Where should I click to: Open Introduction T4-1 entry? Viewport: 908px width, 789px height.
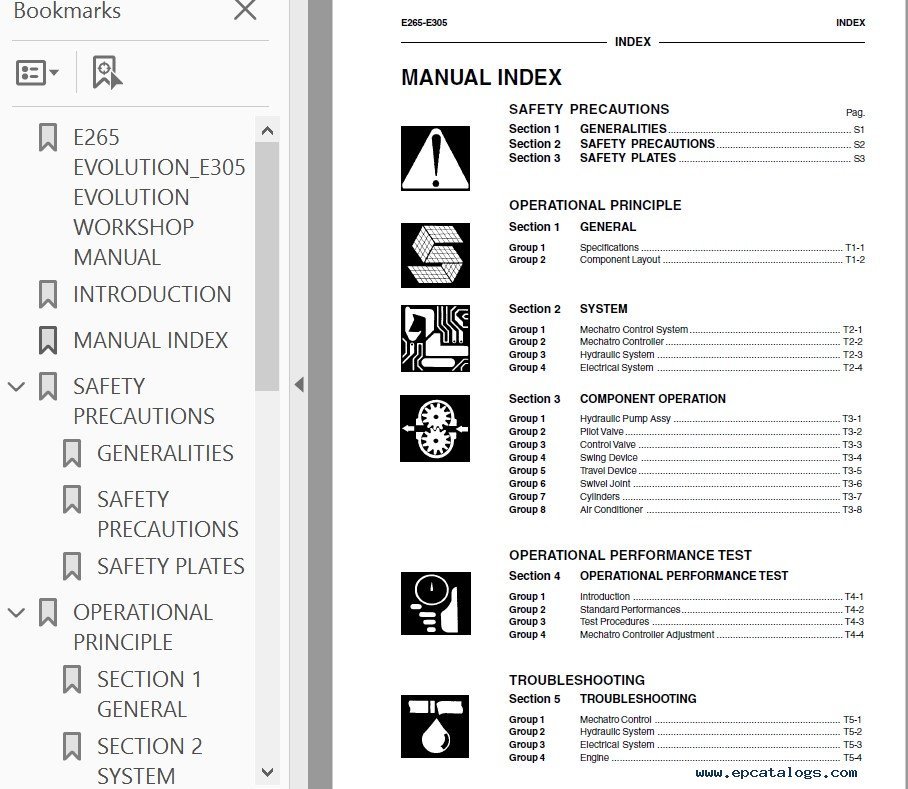pos(686,597)
